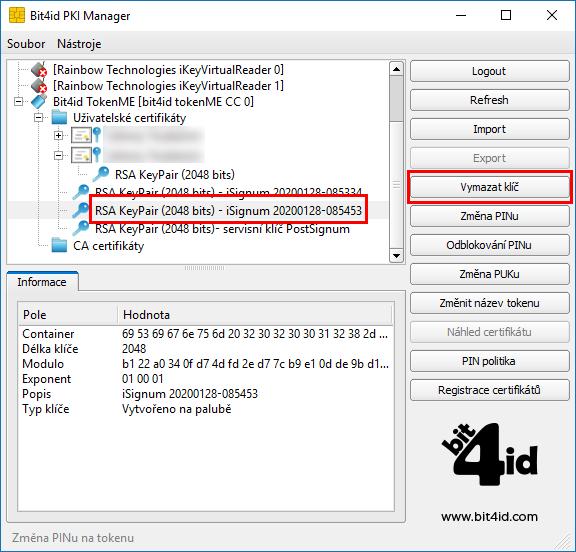The height and width of the screenshot is (552, 576).
Task: Click key icon for servisní klíč PostSignum
Action: pos(80,228)
